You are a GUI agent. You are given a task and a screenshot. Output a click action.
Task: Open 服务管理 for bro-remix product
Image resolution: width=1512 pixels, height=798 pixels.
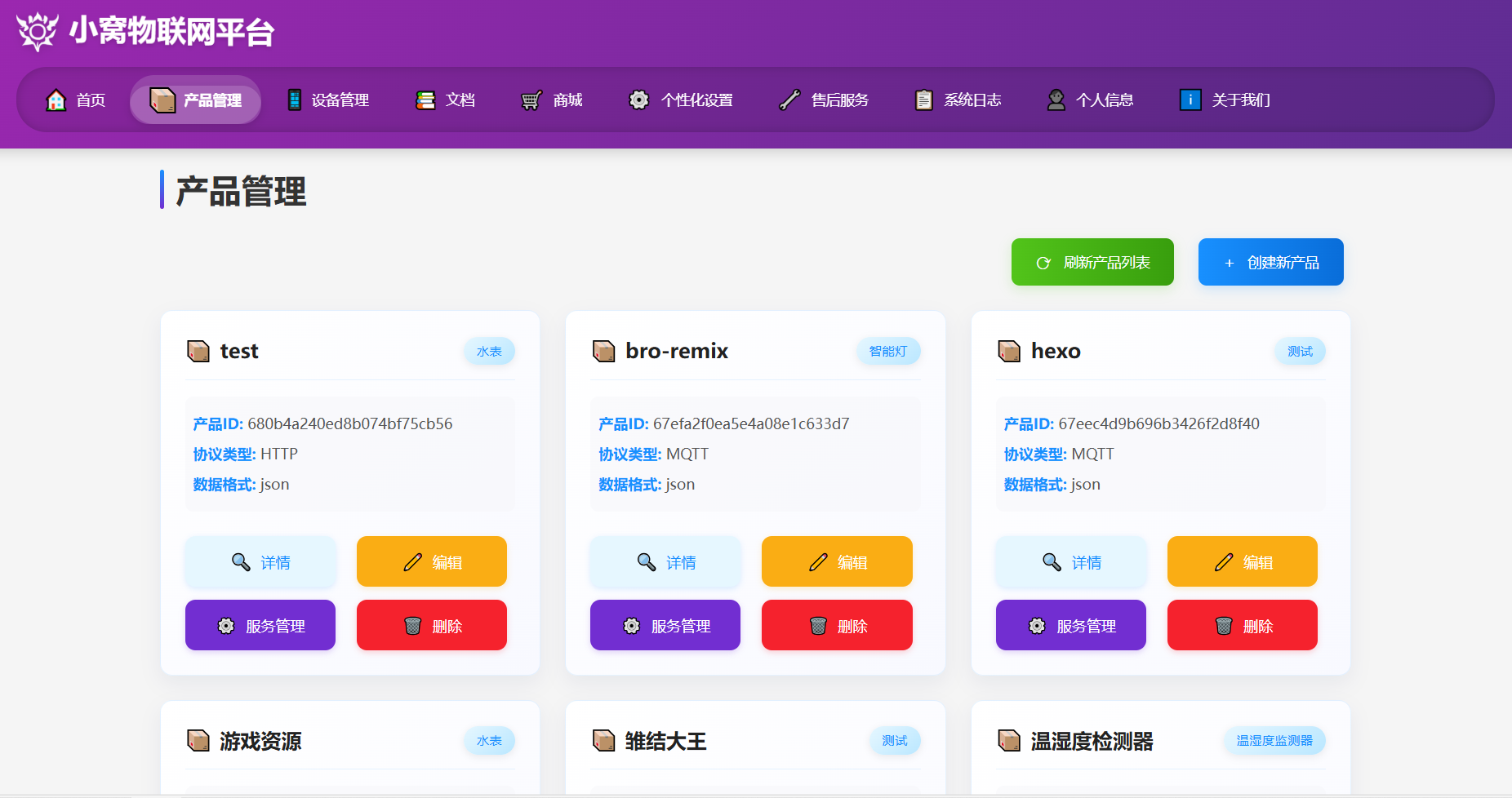pos(665,625)
